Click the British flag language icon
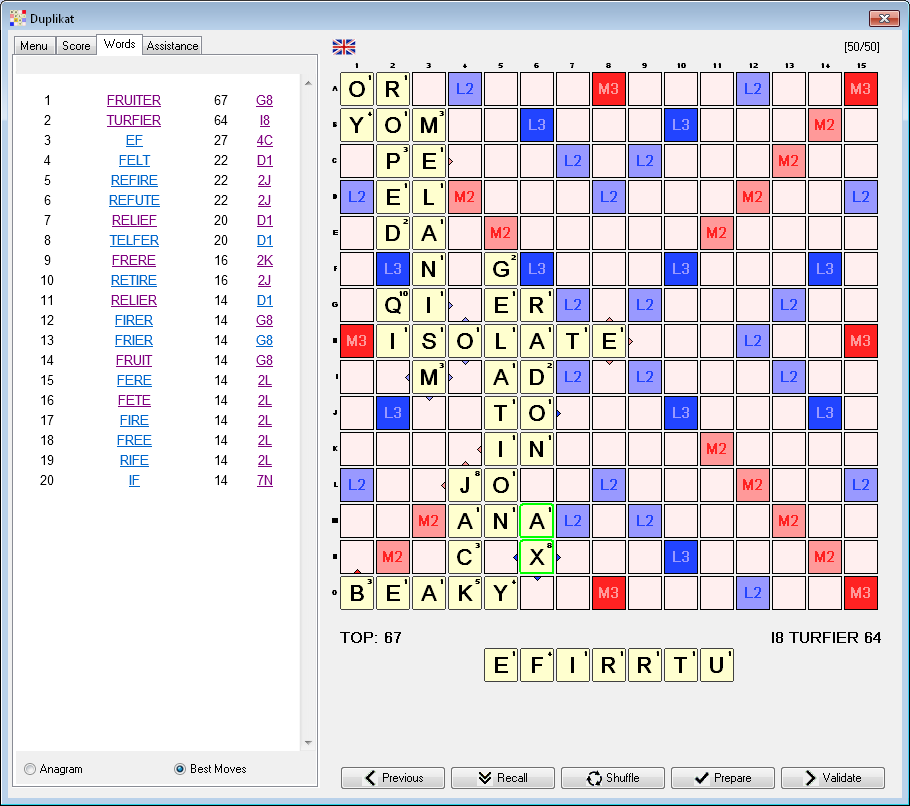This screenshot has width=910, height=806. tap(344, 46)
